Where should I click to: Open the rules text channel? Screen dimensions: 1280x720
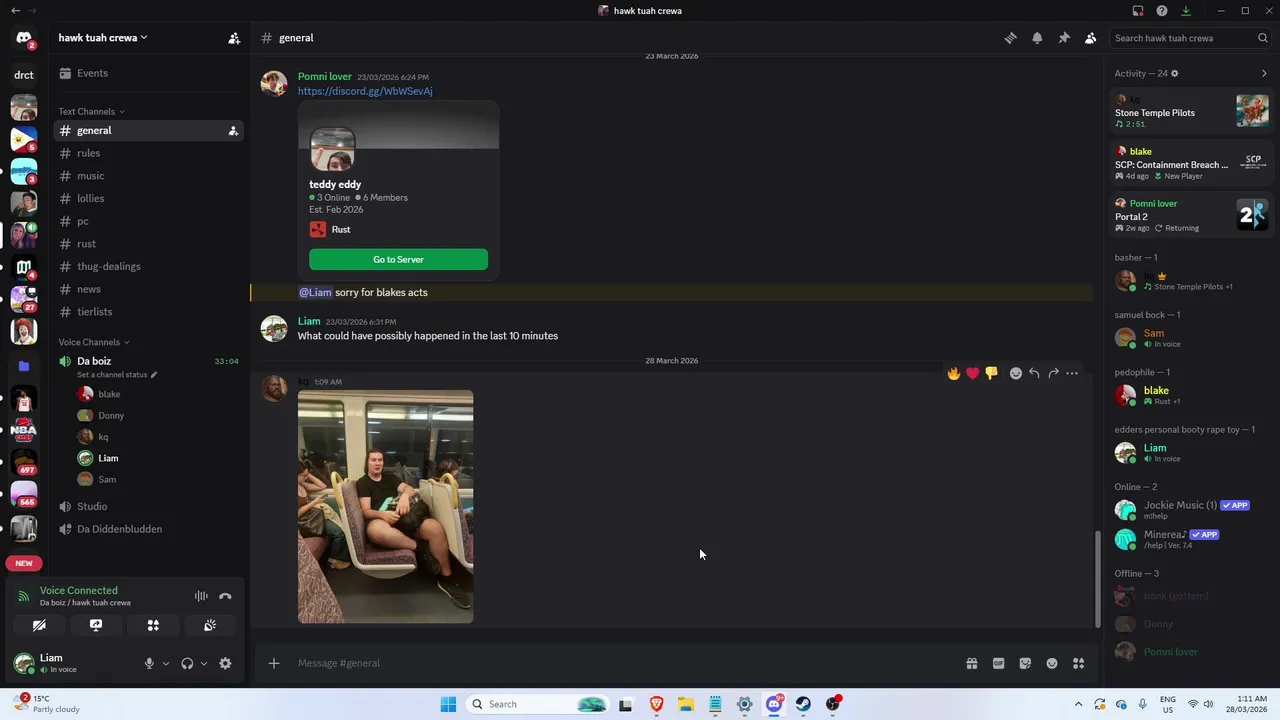pyautogui.click(x=148, y=153)
